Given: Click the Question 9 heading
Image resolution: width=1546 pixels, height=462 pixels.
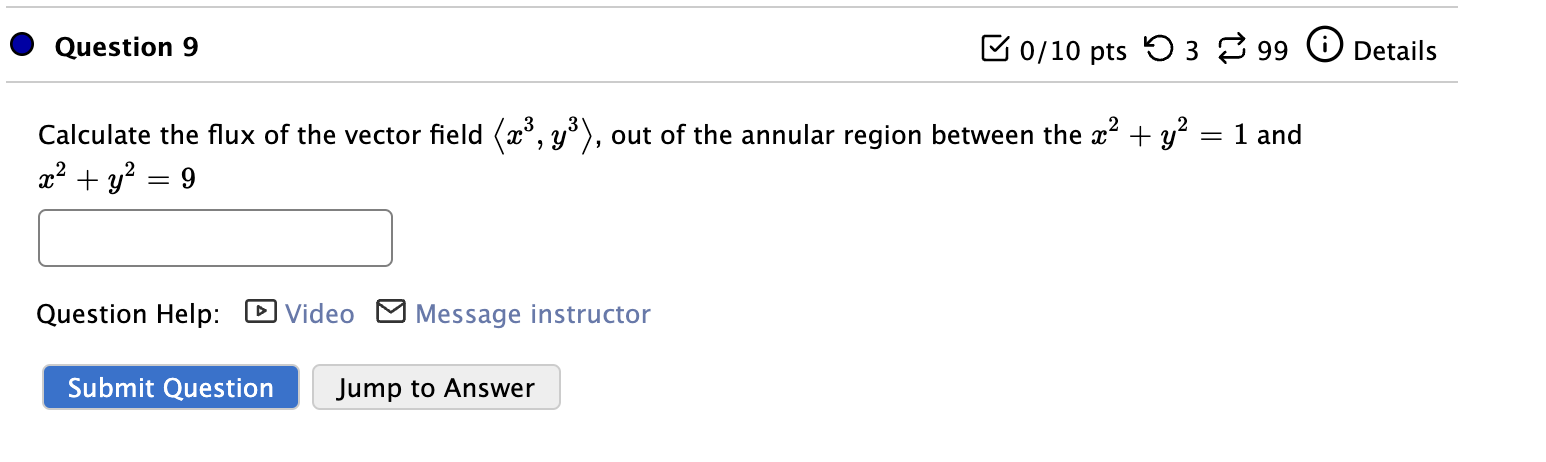Looking at the screenshot, I should [127, 47].
